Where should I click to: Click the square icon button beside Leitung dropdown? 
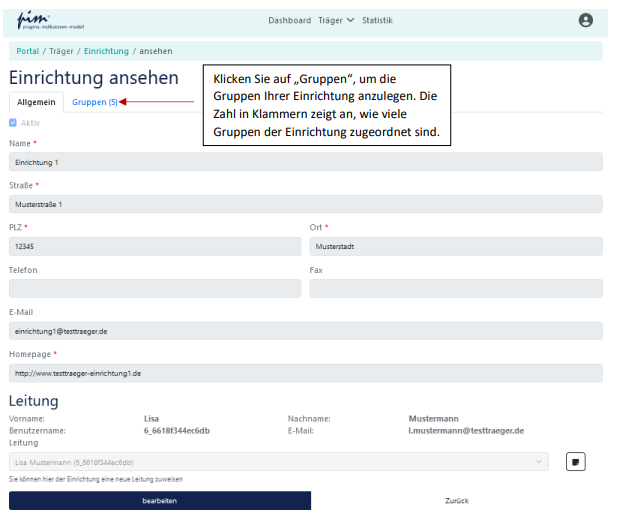pos(576,461)
